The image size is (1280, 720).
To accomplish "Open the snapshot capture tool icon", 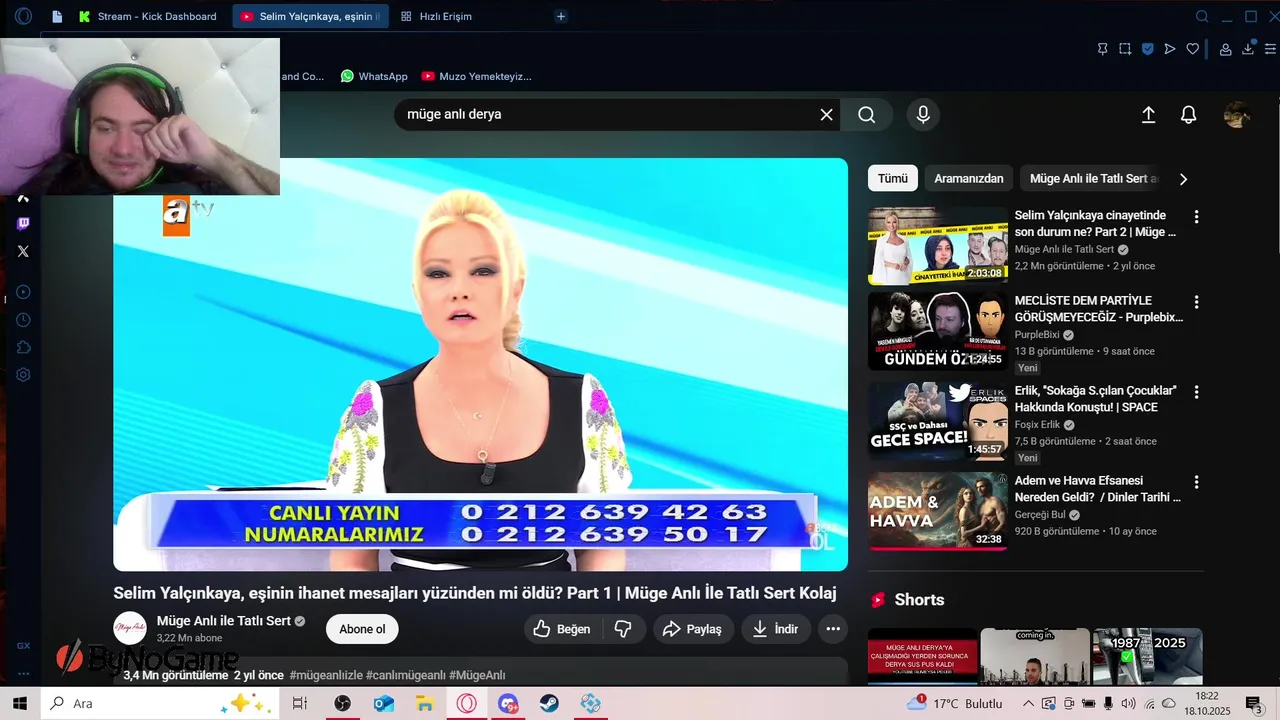I will 1125,49.
